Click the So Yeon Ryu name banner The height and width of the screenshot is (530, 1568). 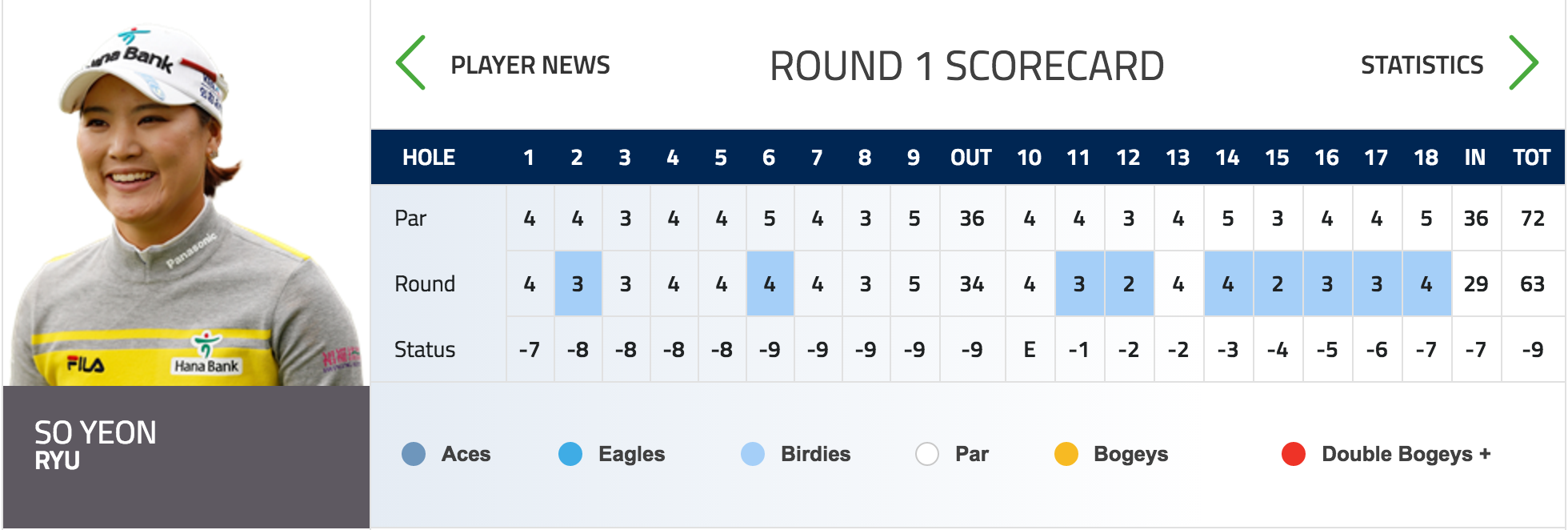(x=186, y=445)
